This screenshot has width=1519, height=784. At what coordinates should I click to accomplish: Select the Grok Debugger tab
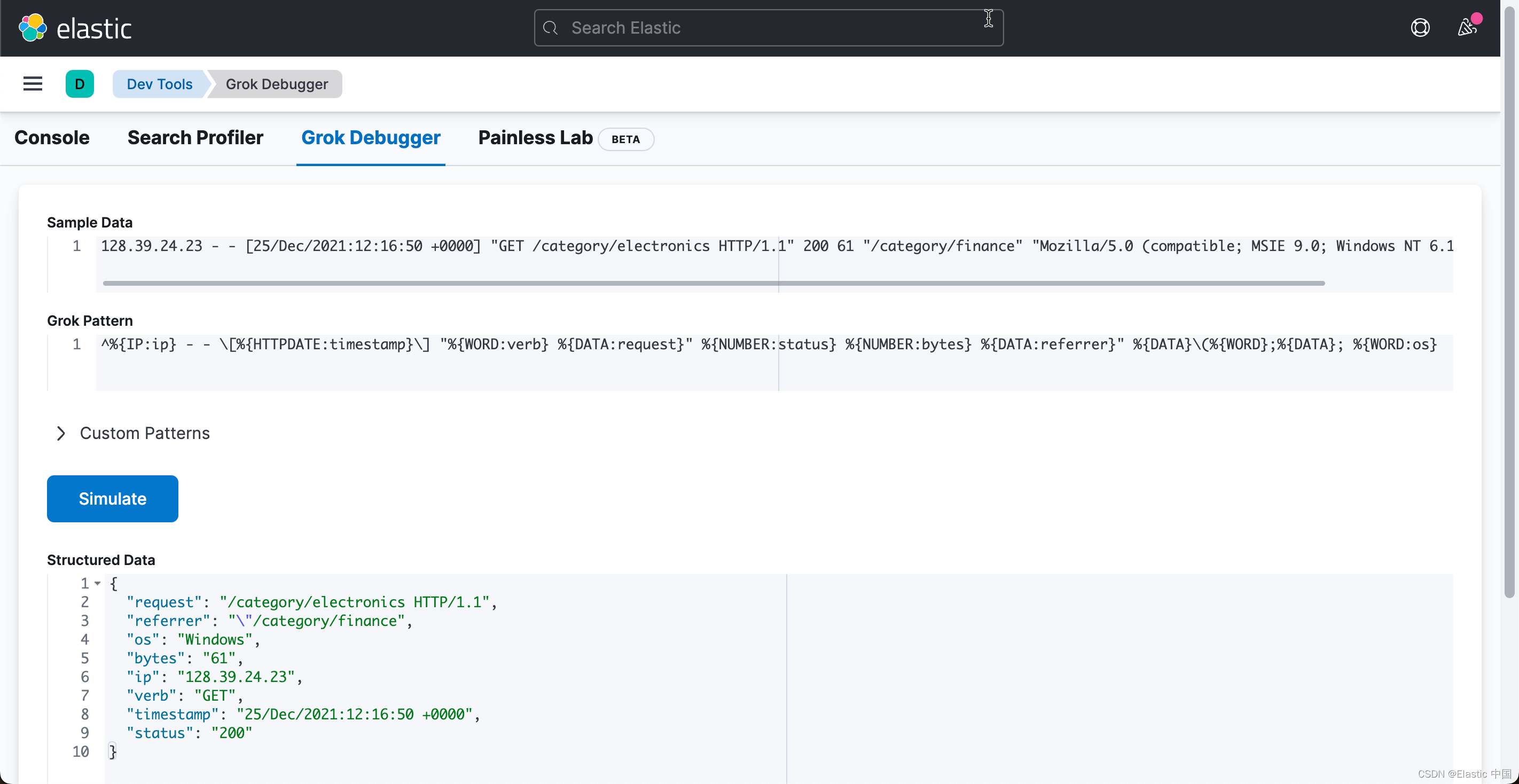(x=370, y=137)
